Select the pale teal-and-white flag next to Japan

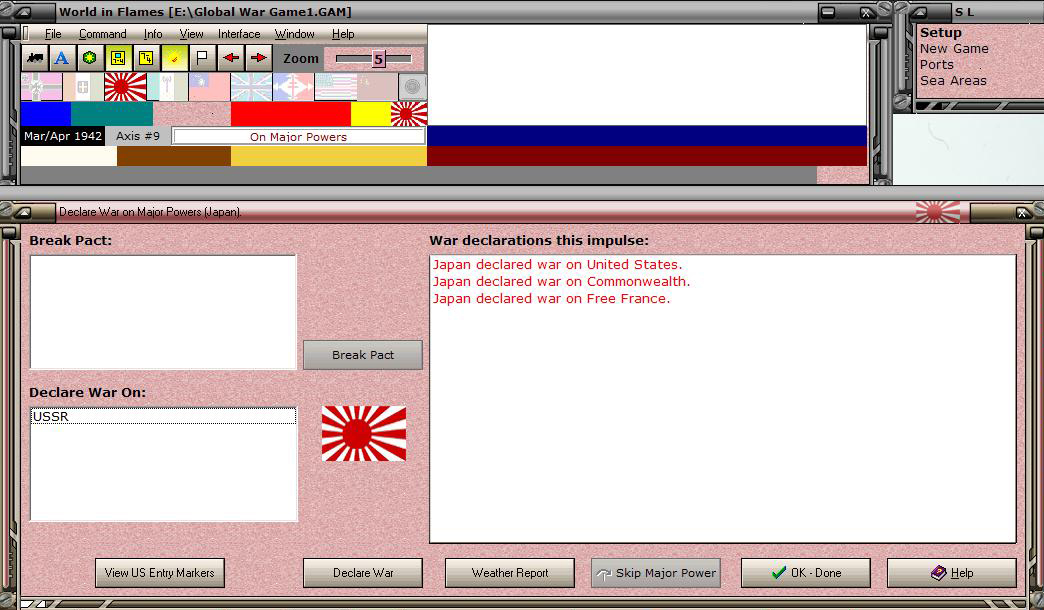pyautogui.click(x=167, y=87)
